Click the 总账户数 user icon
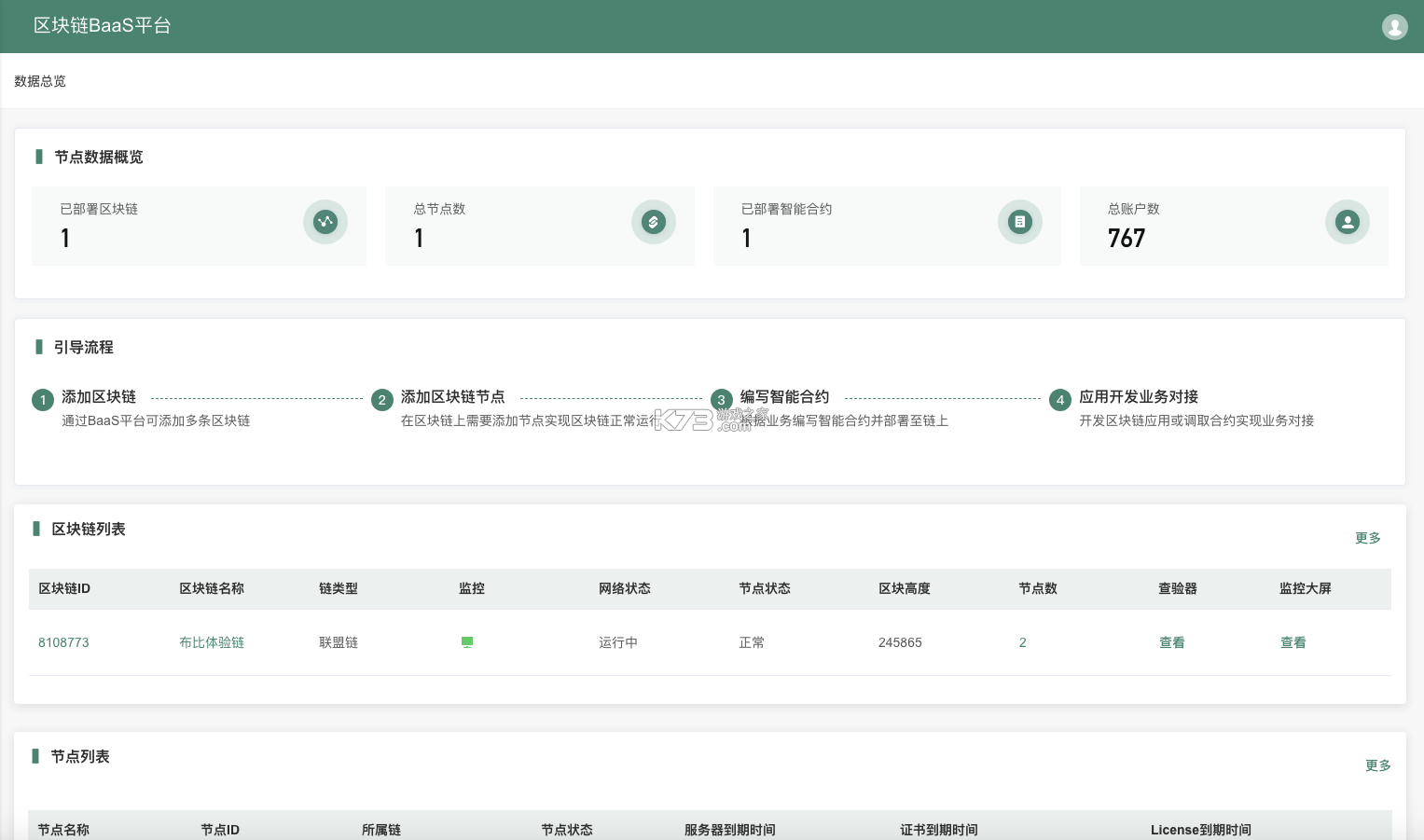1424x840 pixels. [1348, 222]
